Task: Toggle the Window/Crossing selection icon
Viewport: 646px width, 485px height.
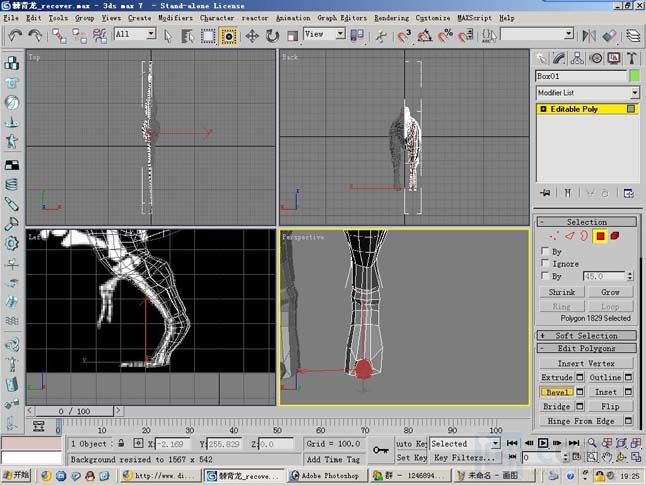Action: point(229,36)
